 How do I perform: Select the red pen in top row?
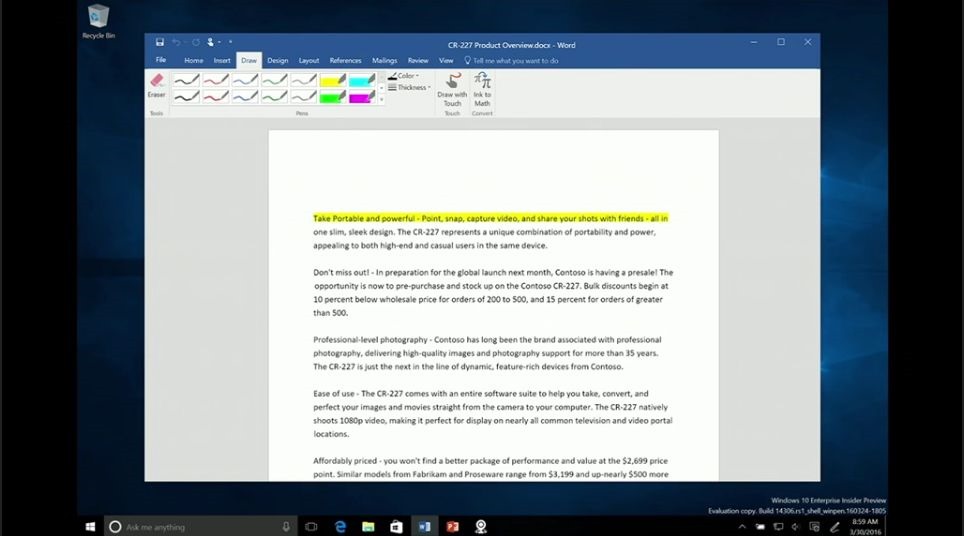point(215,79)
